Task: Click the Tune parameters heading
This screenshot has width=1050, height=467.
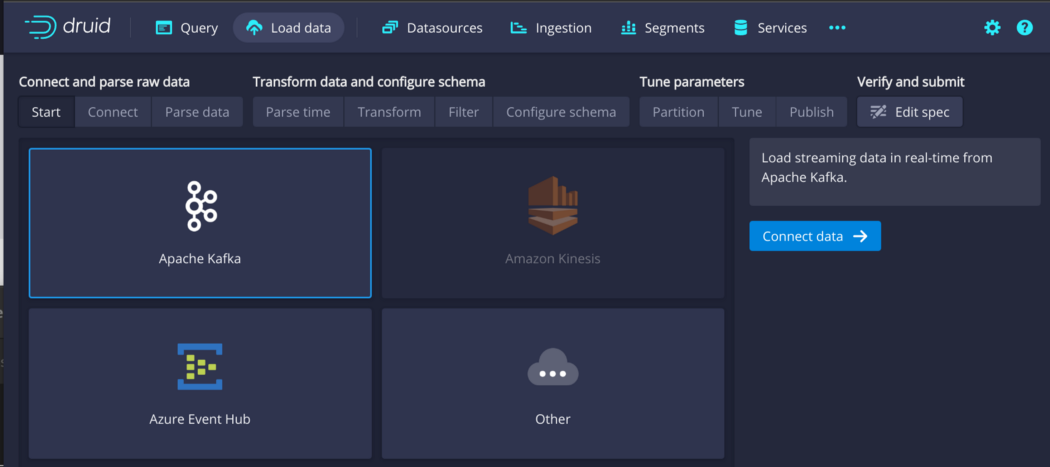Action: tap(692, 82)
